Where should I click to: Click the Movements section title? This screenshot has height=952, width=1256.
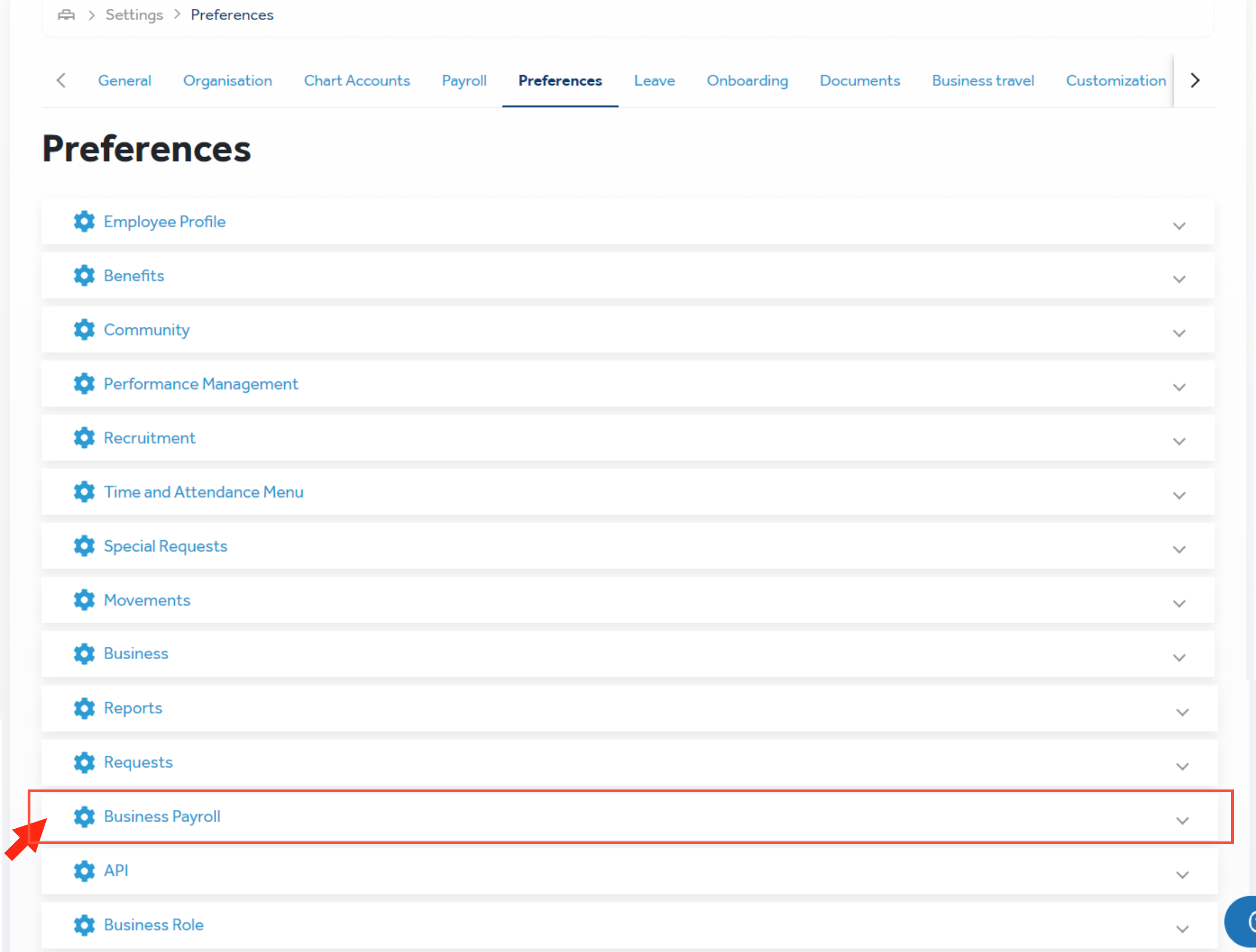coord(147,600)
